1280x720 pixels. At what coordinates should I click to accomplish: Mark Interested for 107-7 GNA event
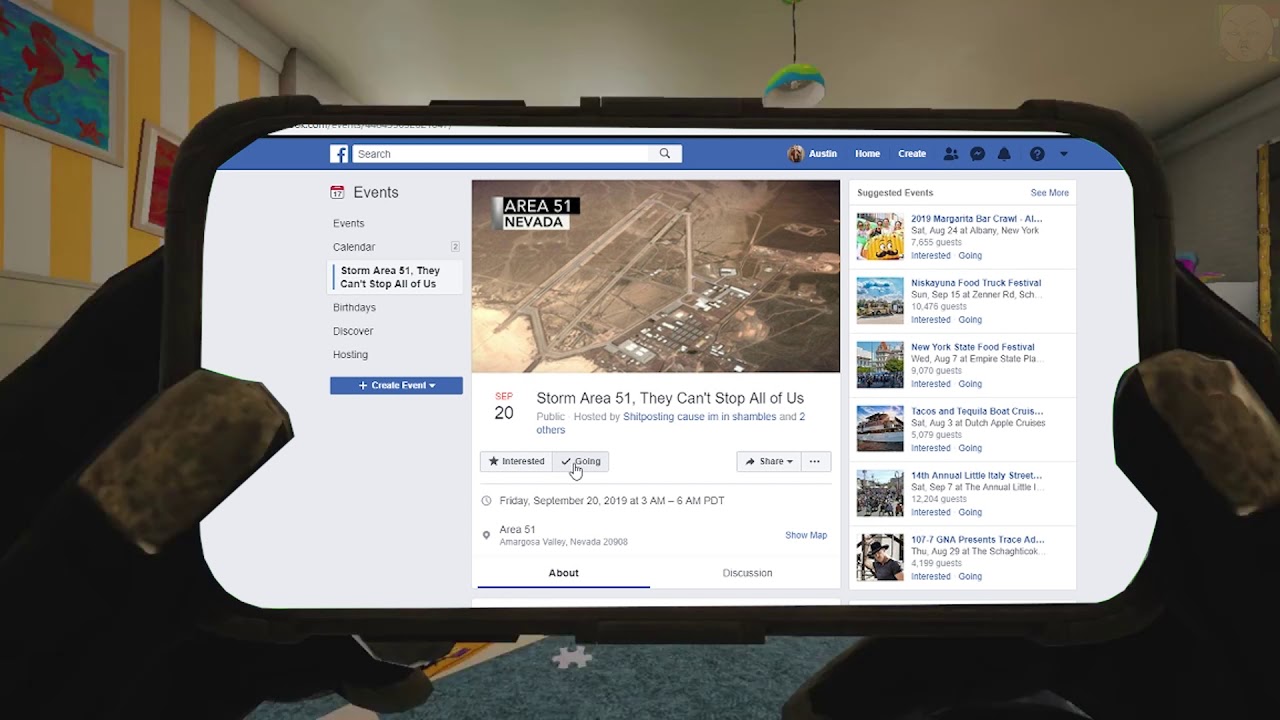click(x=930, y=576)
